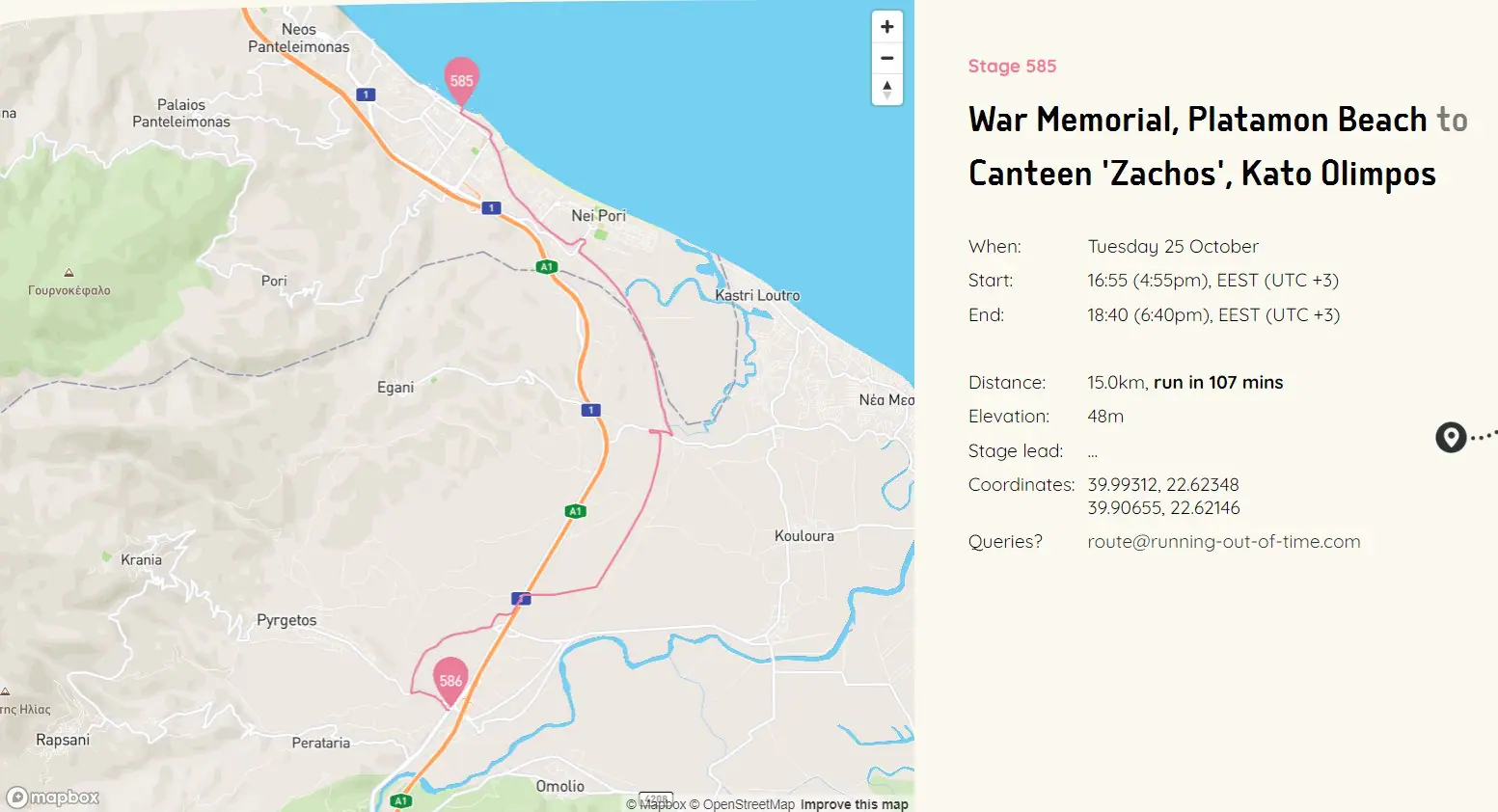Viewport: 1498px width, 812px height.
Task: Zoom in on the map
Action: point(886,27)
